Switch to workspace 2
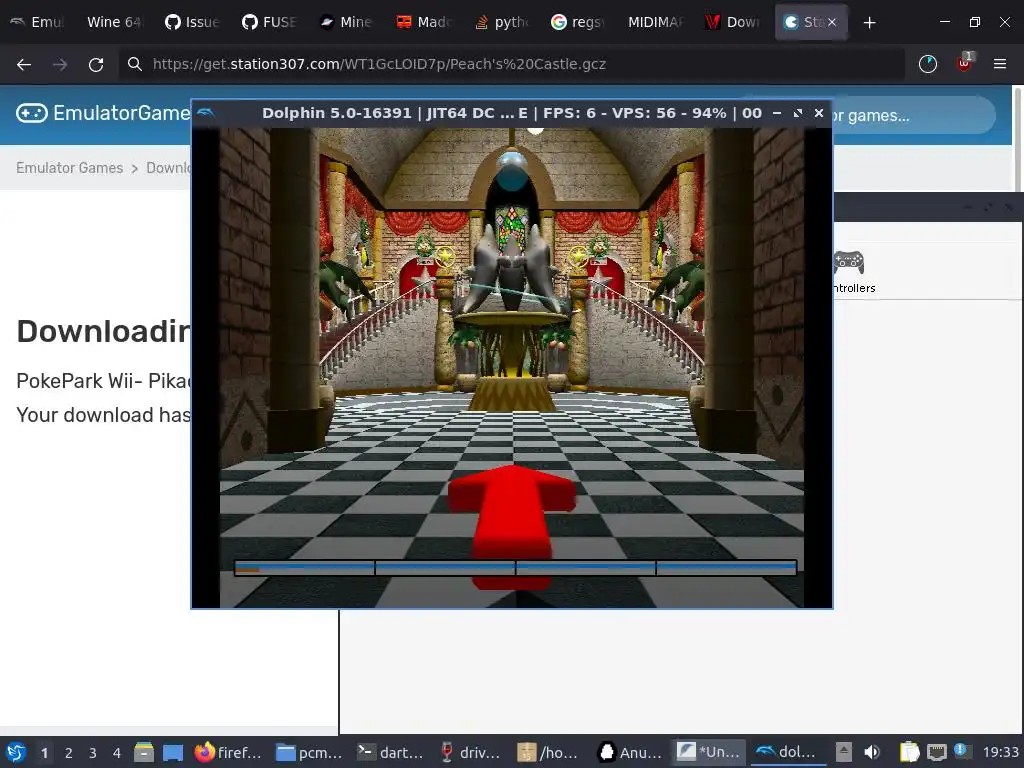 coord(69,753)
